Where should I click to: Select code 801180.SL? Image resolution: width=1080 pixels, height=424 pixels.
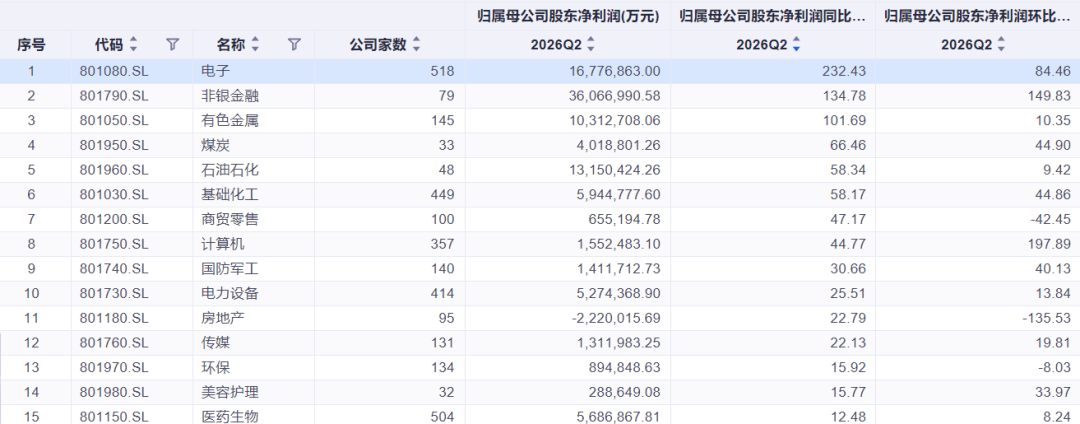click(x=114, y=319)
